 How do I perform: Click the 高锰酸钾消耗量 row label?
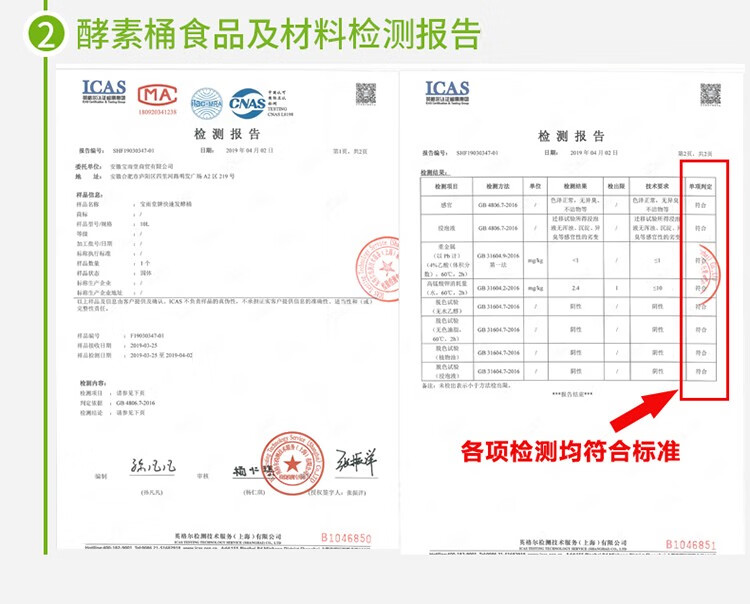(x=447, y=288)
